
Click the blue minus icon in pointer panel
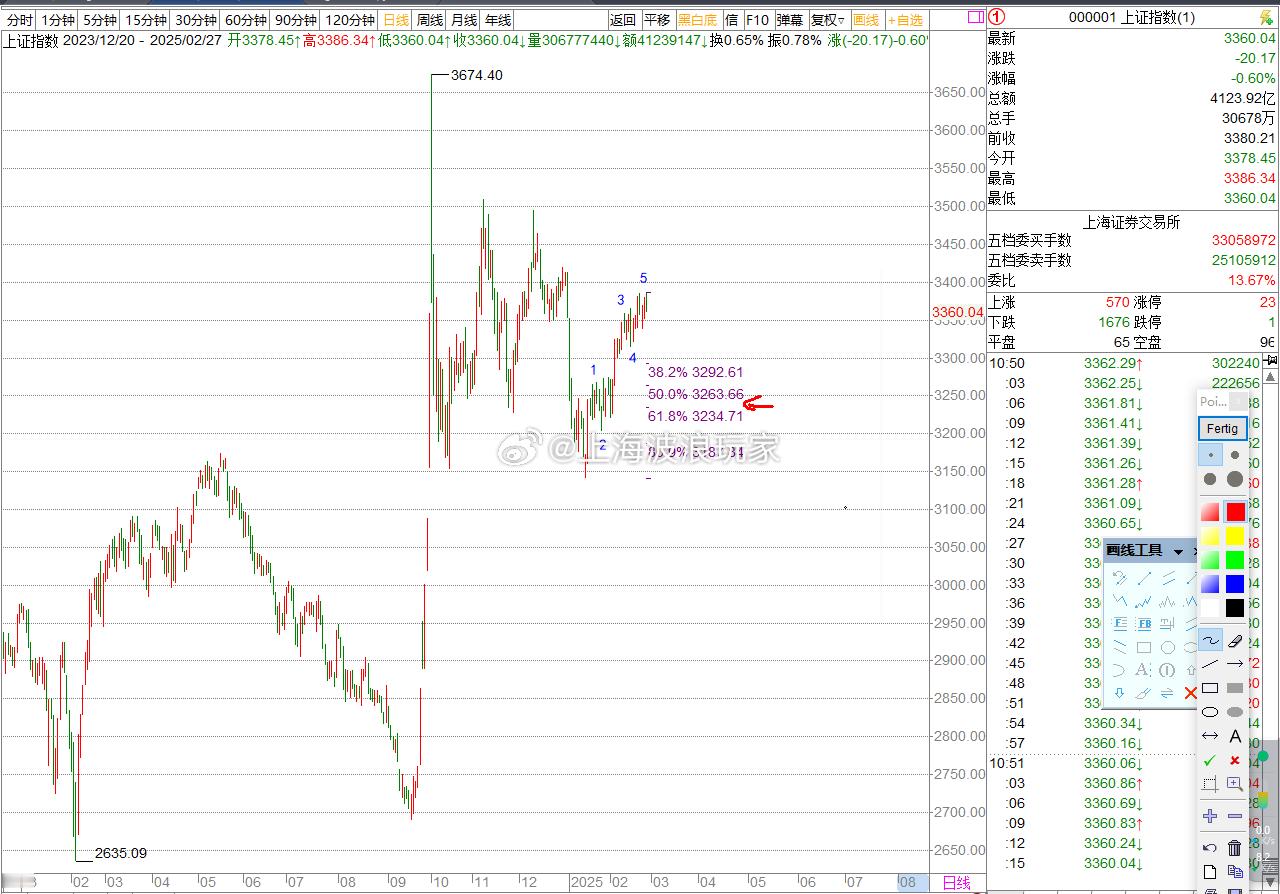1235,816
